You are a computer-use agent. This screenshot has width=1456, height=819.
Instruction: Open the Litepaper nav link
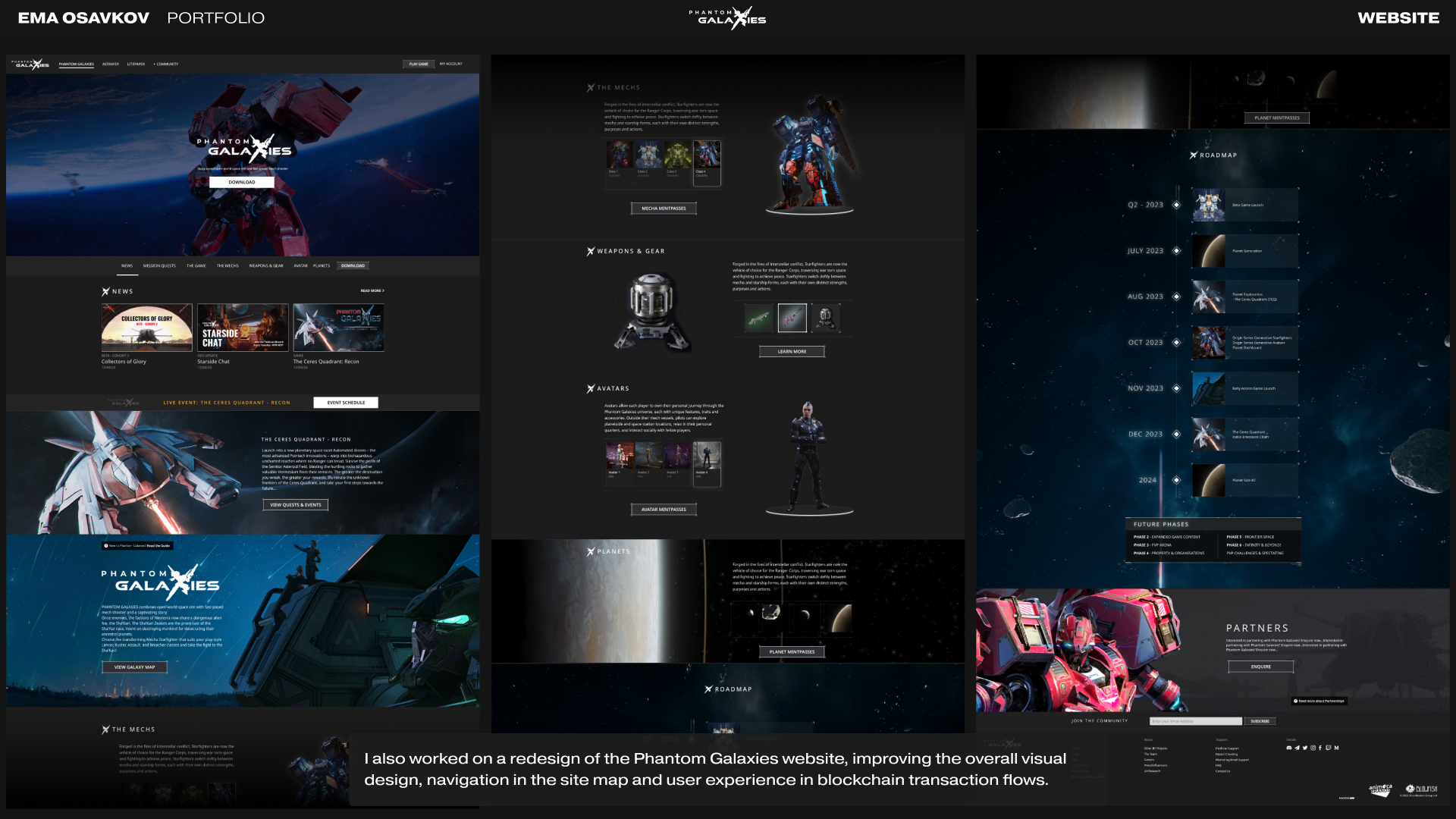(x=136, y=64)
